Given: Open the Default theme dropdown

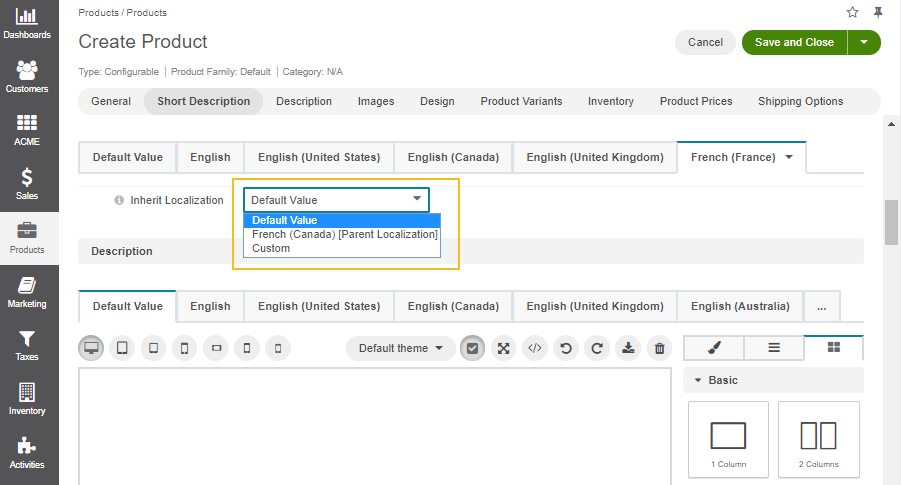Looking at the screenshot, I should pos(400,348).
